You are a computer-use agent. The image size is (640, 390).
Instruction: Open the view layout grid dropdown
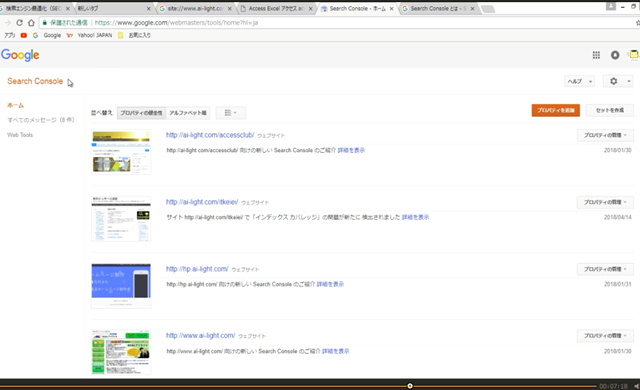(231, 113)
